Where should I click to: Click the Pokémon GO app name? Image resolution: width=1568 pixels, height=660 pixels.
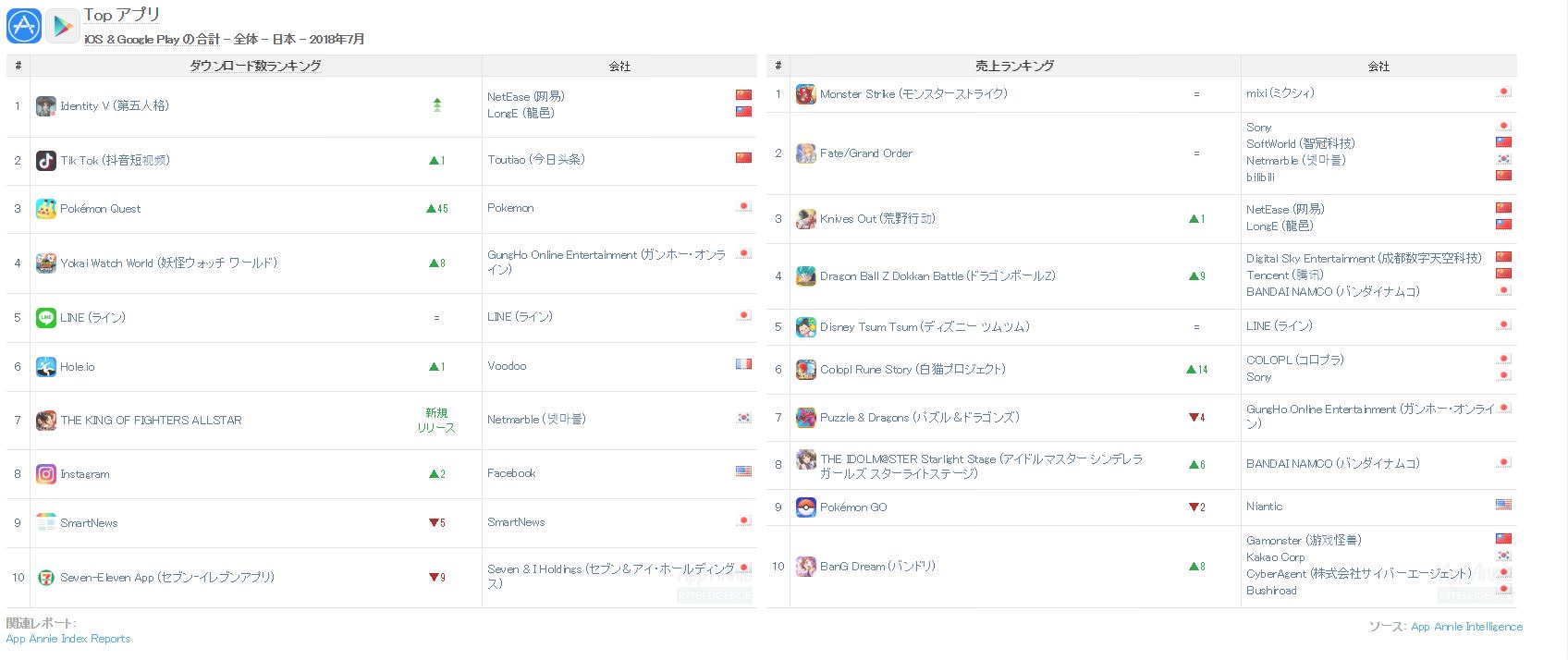click(853, 507)
